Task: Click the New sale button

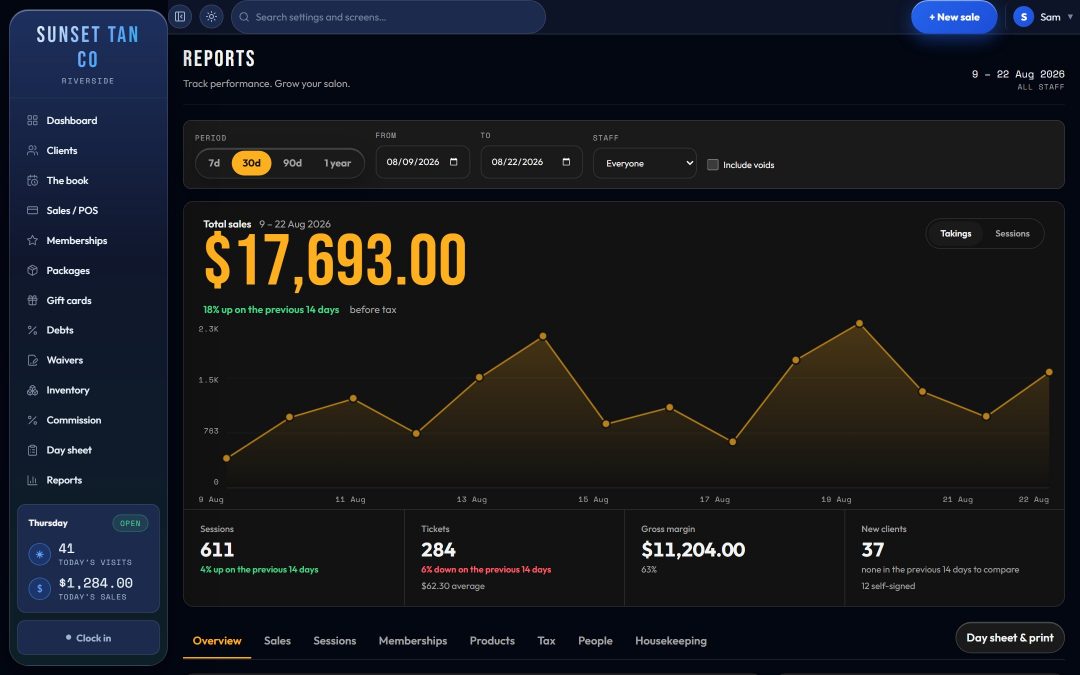Action: point(954,17)
